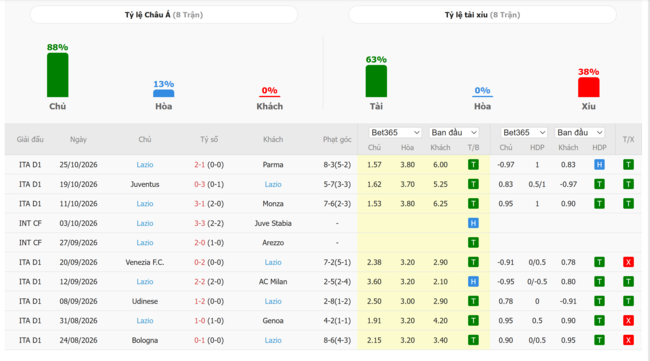This screenshot has height=361, width=650.
Task: Click Udinese team name
Action: [x=145, y=301]
